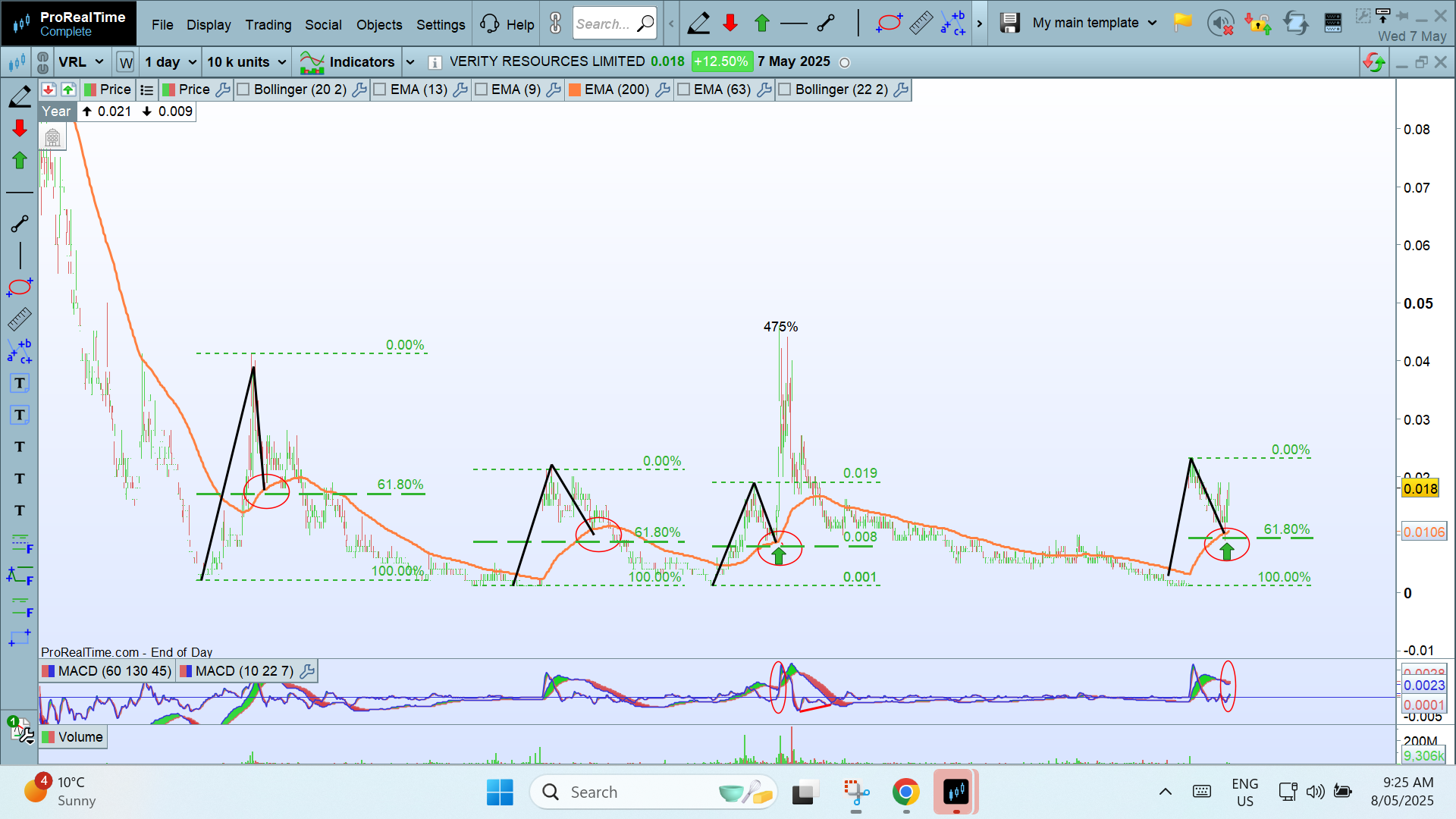Click the red-green refresh arrows icon in chart bar
Screen dimensions: 1456x819
coord(1374,62)
